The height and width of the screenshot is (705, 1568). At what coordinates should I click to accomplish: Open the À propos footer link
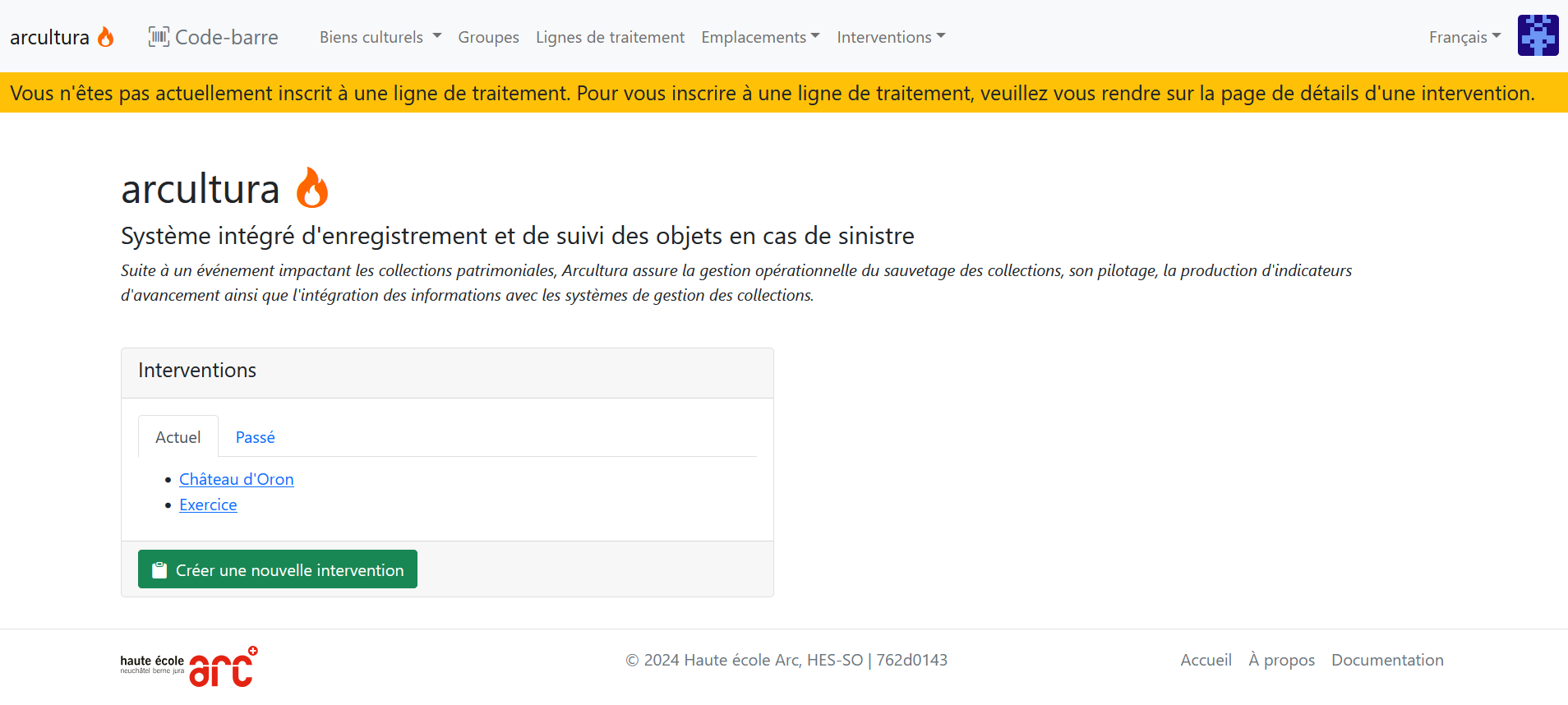pos(1281,660)
